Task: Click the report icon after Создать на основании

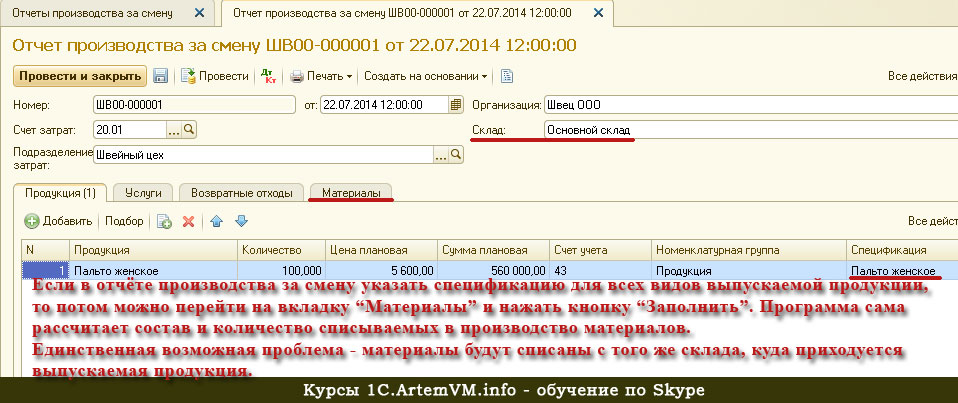Action: (507, 76)
